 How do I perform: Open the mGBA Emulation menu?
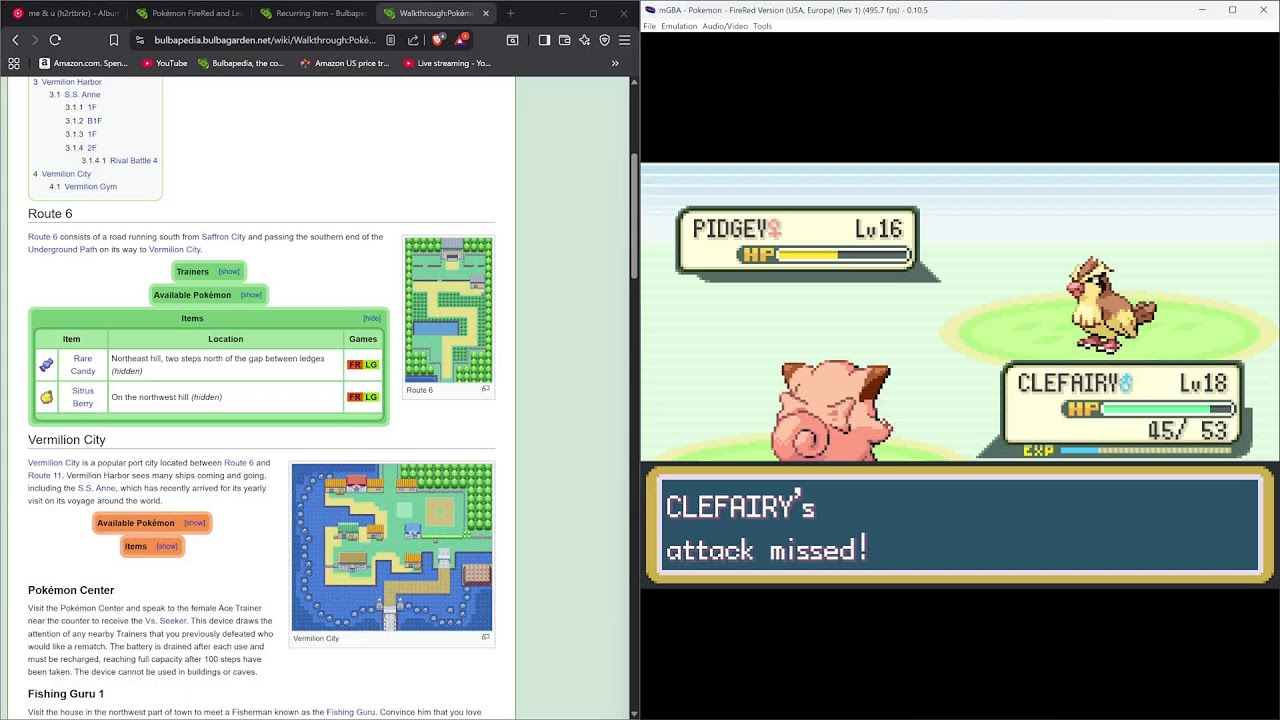coord(679,26)
